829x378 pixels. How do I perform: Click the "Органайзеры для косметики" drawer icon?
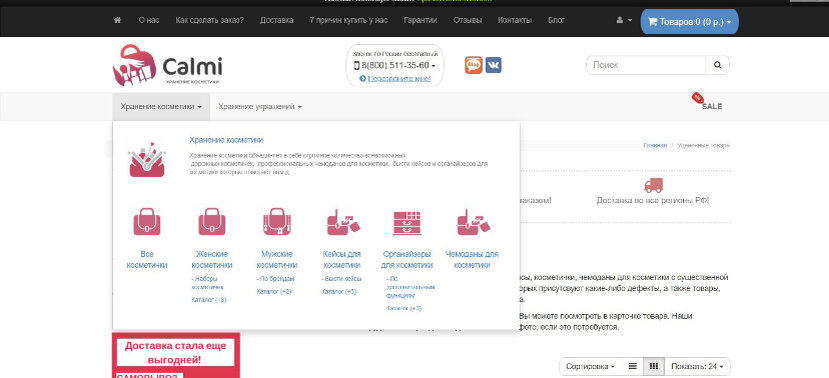pyautogui.click(x=407, y=223)
